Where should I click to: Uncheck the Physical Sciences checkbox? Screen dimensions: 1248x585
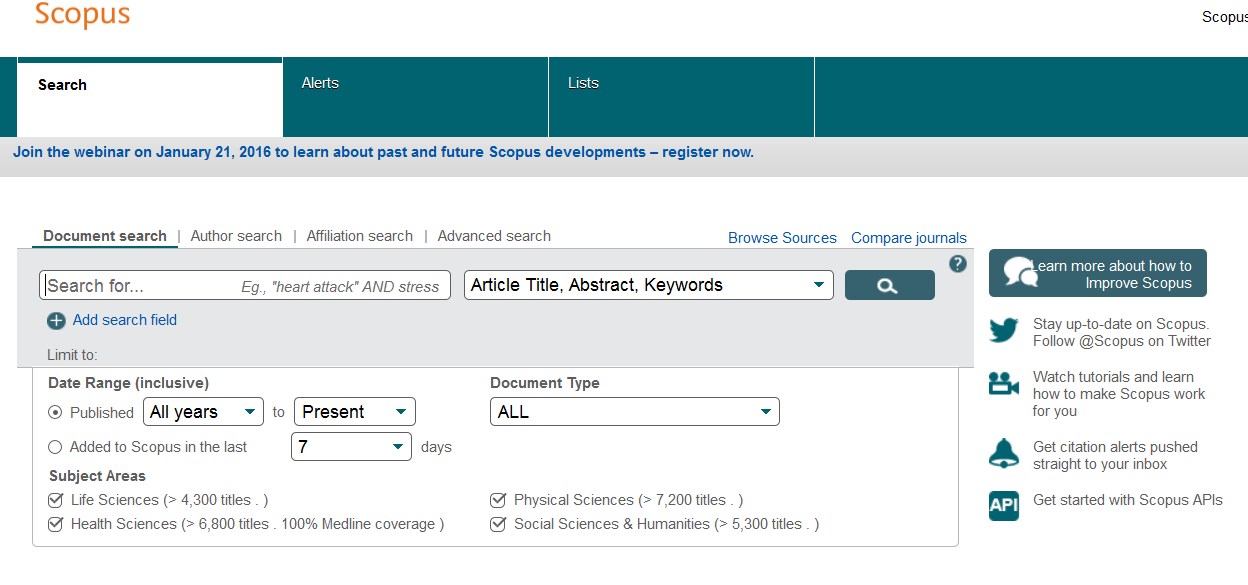498,499
